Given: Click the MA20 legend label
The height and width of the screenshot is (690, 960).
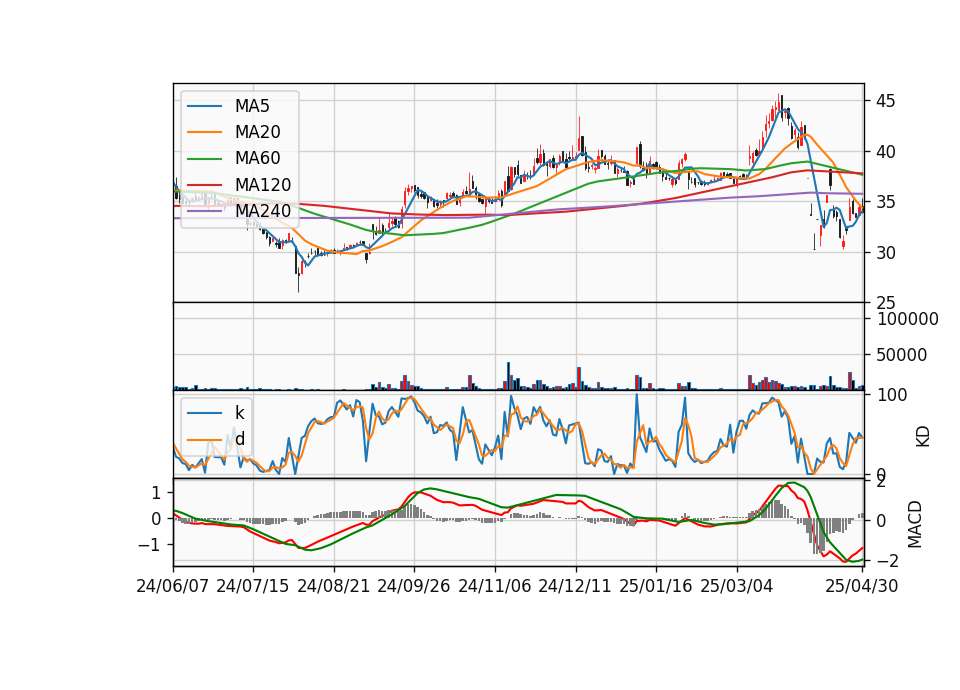Looking at the screenshot, I should click(x=257, y=132).
